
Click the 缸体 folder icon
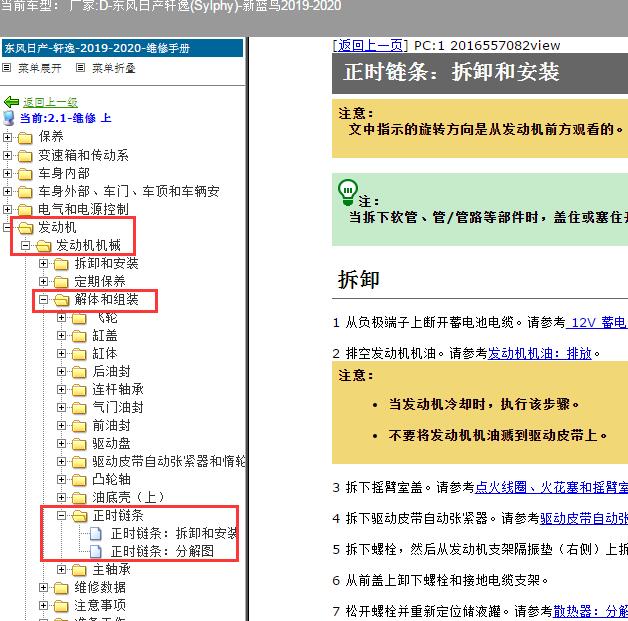coord(79,354)
